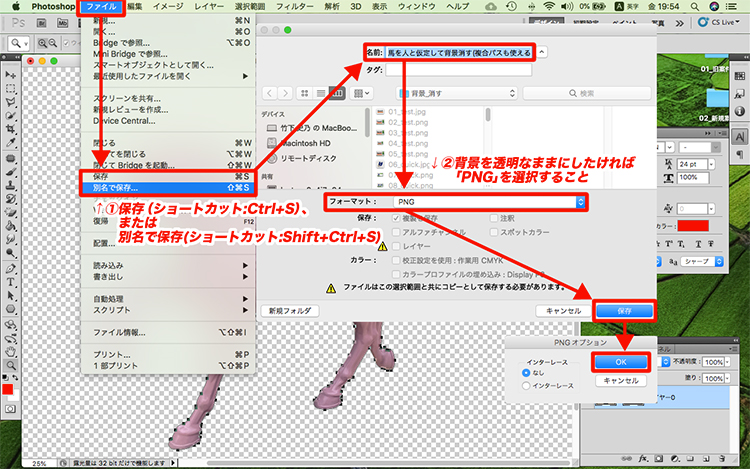This screenshot has width=750, height=469.
Task: Select the Paint Bucket tool
Action: click(11, 226)
